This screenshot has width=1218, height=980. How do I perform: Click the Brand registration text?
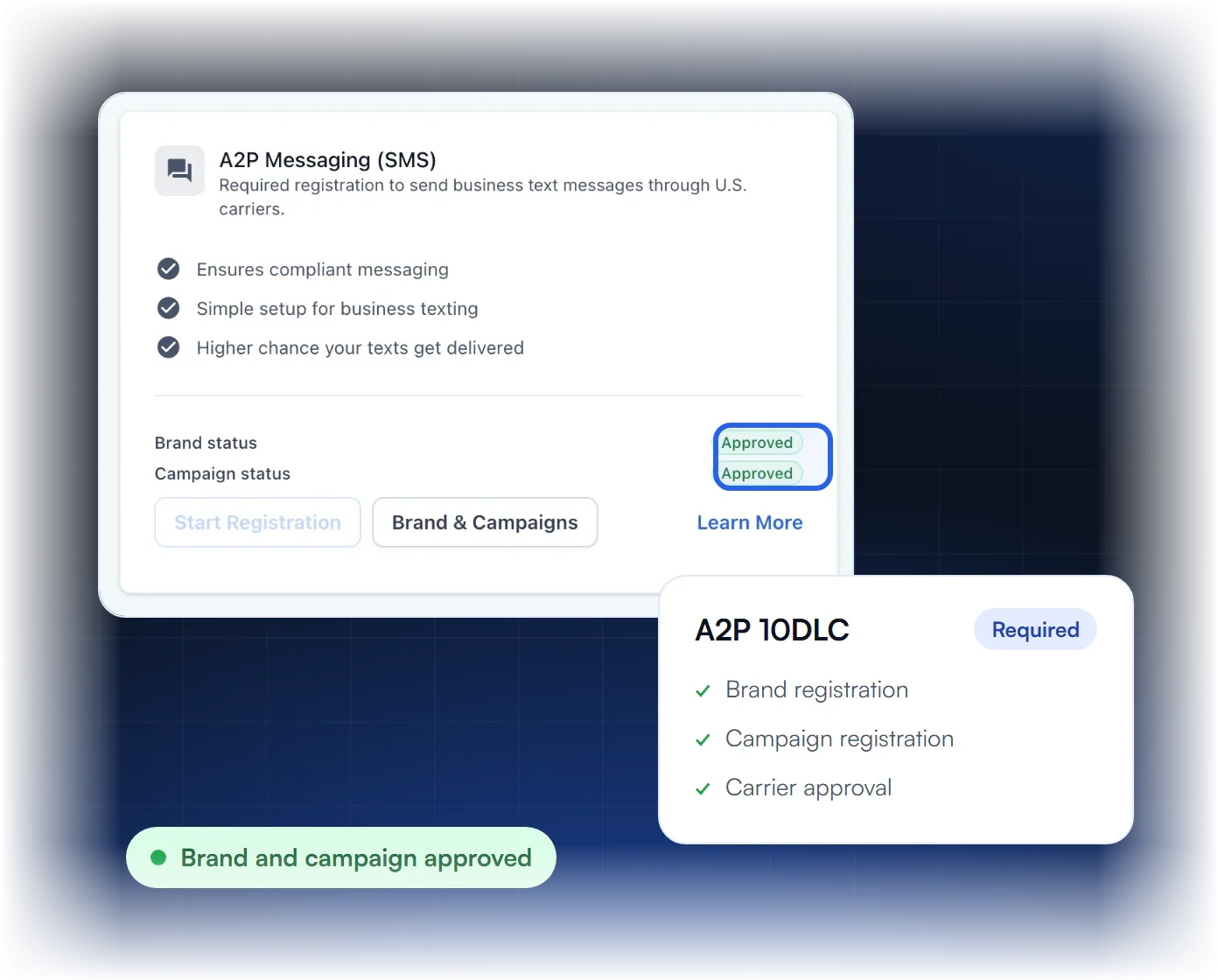[817, 690]
